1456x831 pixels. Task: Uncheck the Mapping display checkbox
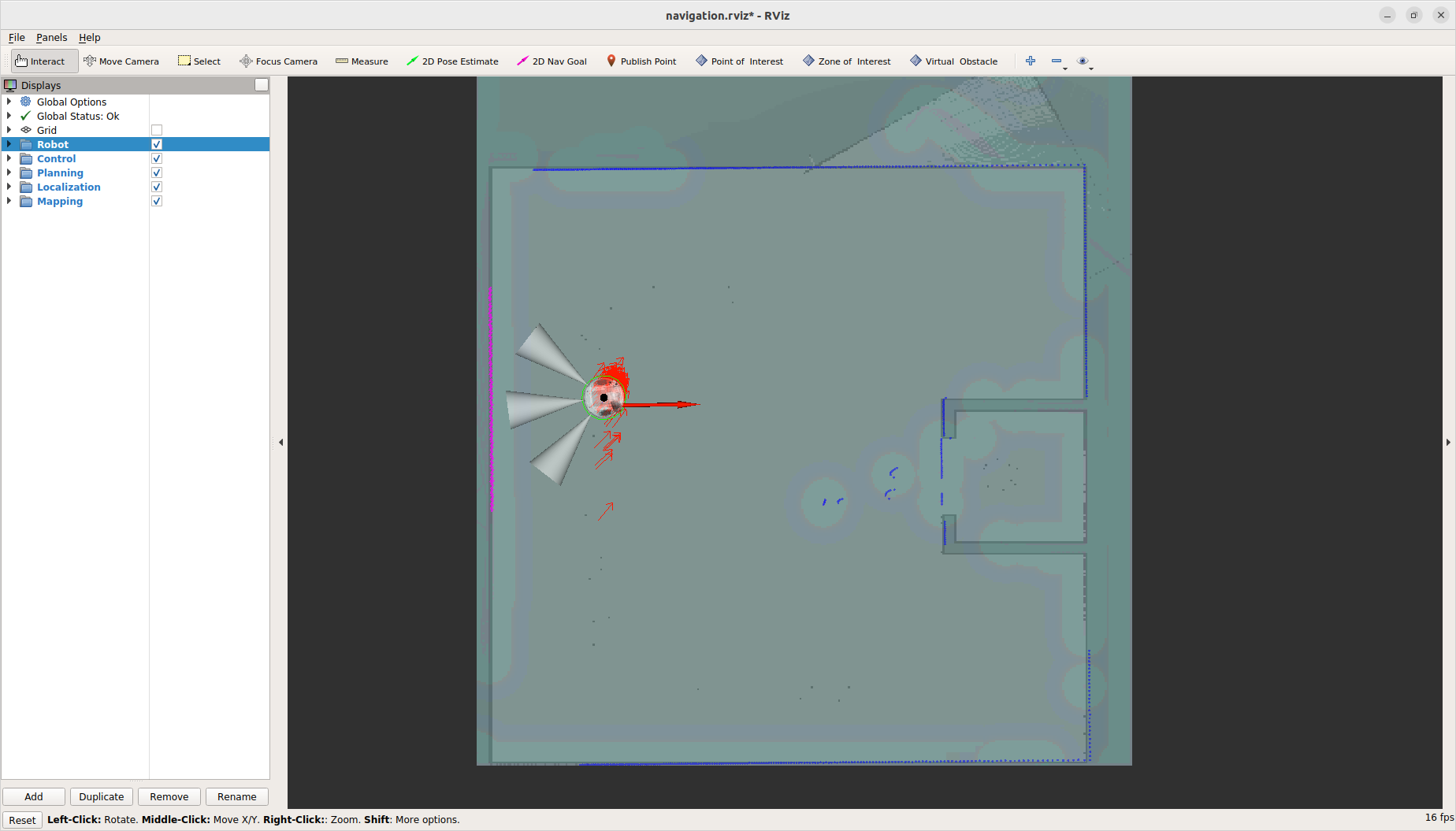(x=157, y=200)
